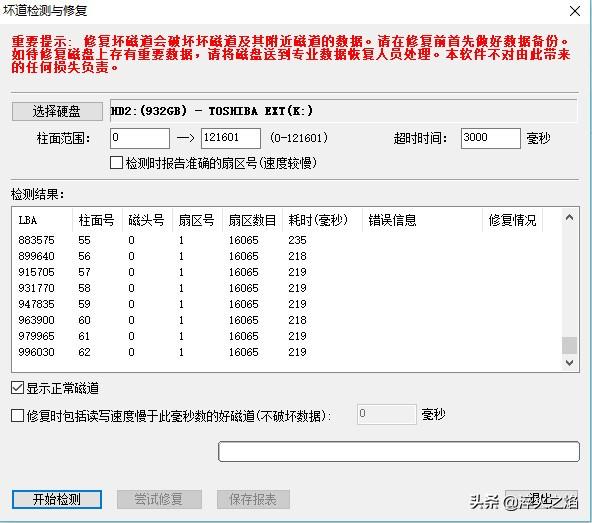Click the selected disk field HD2:(932GB) TOSHIBA EXT

pyautogui.click(x=343, y=111)
